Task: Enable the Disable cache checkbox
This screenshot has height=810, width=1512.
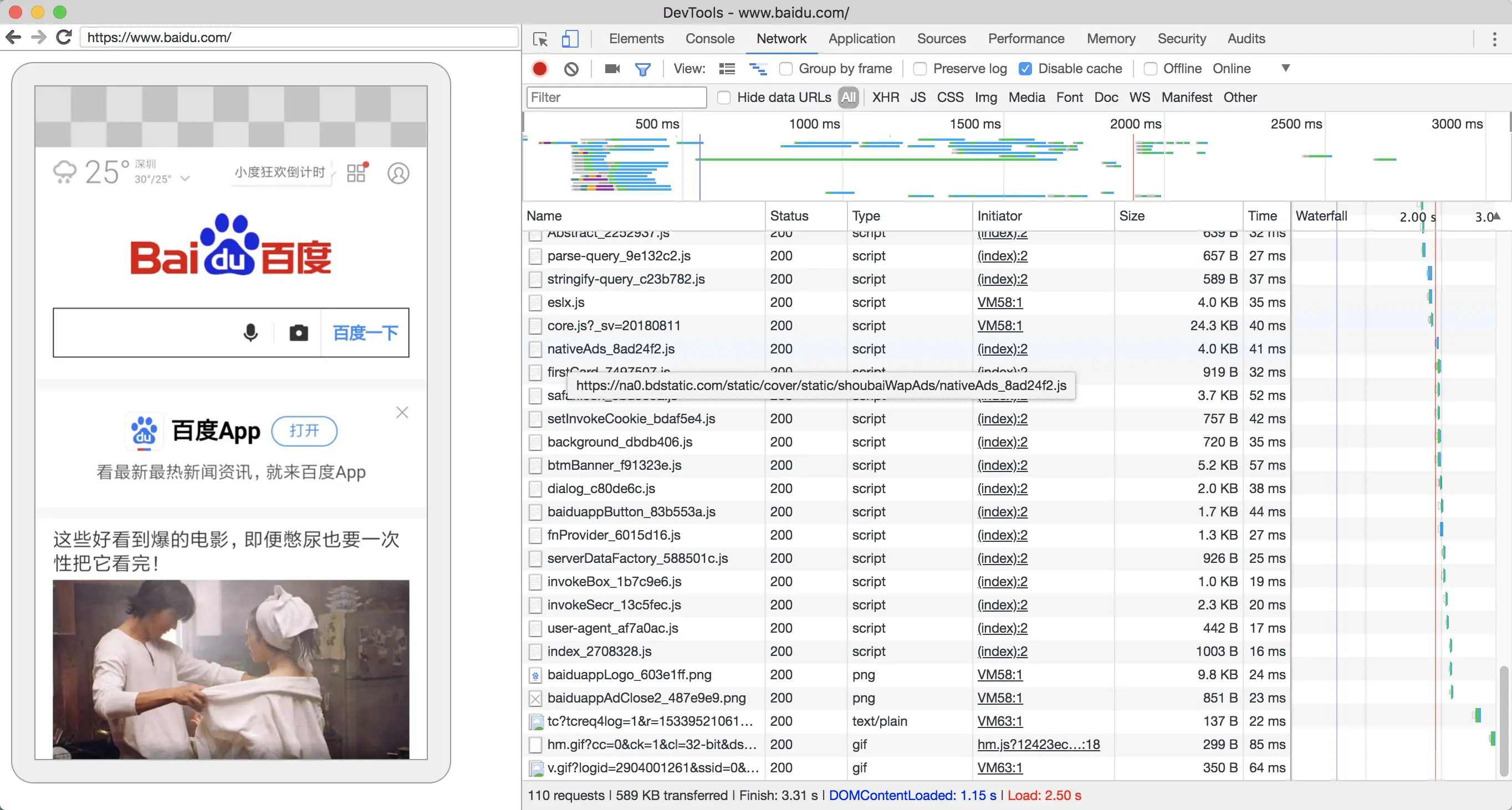Action: tap(1025, 68)
